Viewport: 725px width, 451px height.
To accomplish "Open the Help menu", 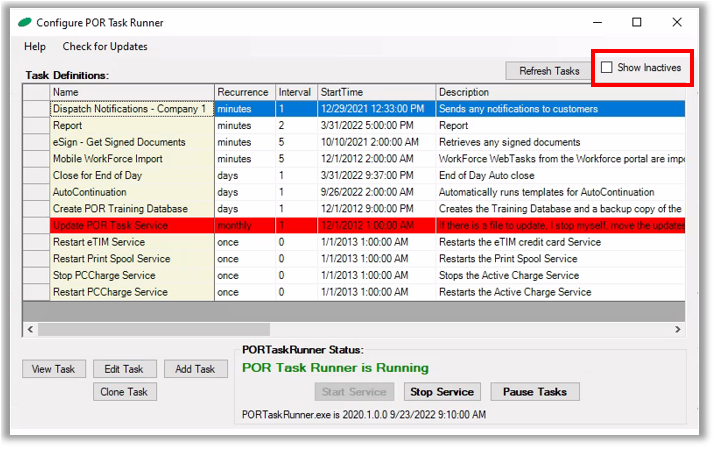I will point(35,47).
